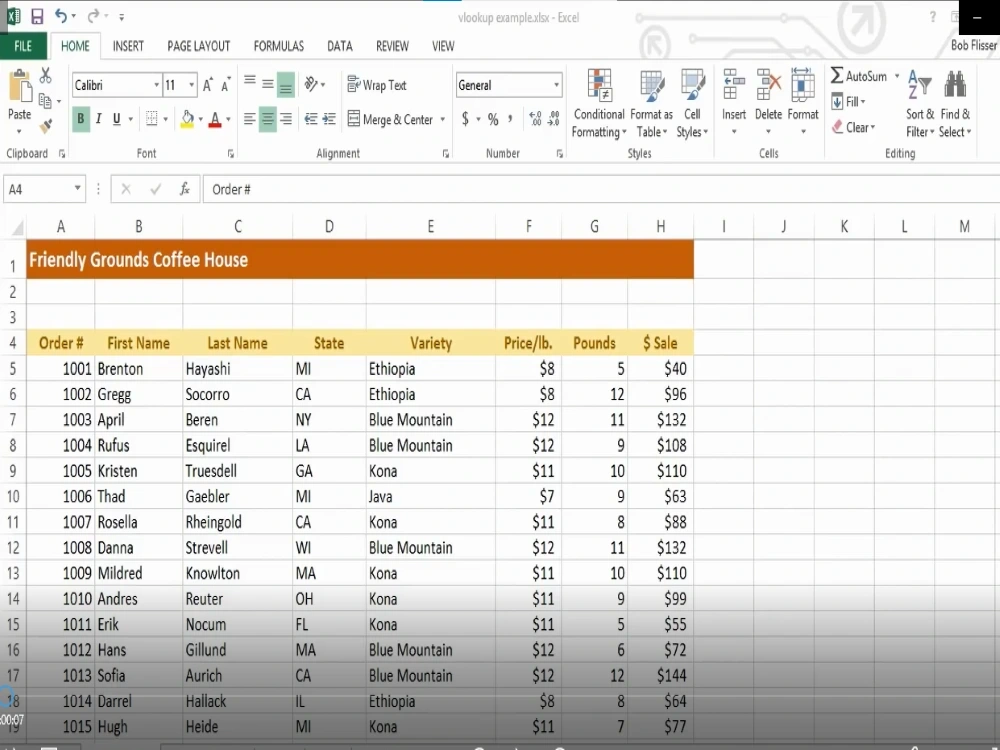Click the Bob Flisser account name
The height and width of the screenshot is (750, 1000).
973,45
